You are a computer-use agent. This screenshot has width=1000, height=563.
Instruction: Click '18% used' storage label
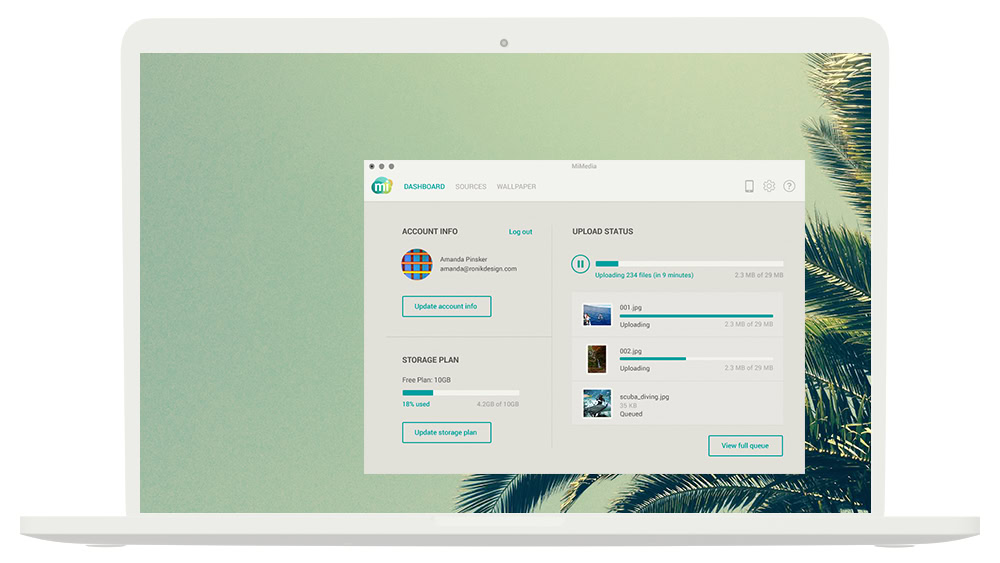[416, 404]
